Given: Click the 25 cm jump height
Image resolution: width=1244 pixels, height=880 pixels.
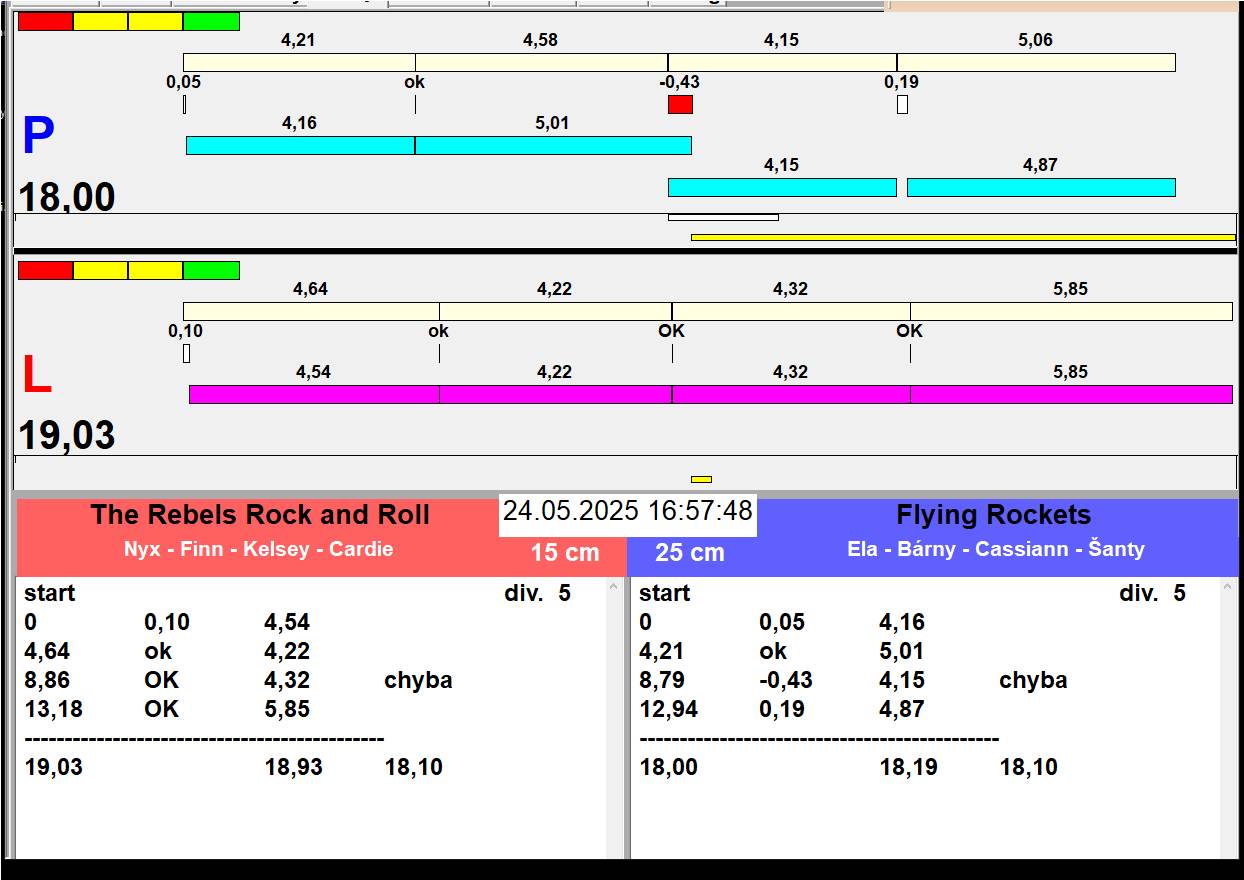Looking at the screenshot, I should pyautogui.click(x=690, y=553).
